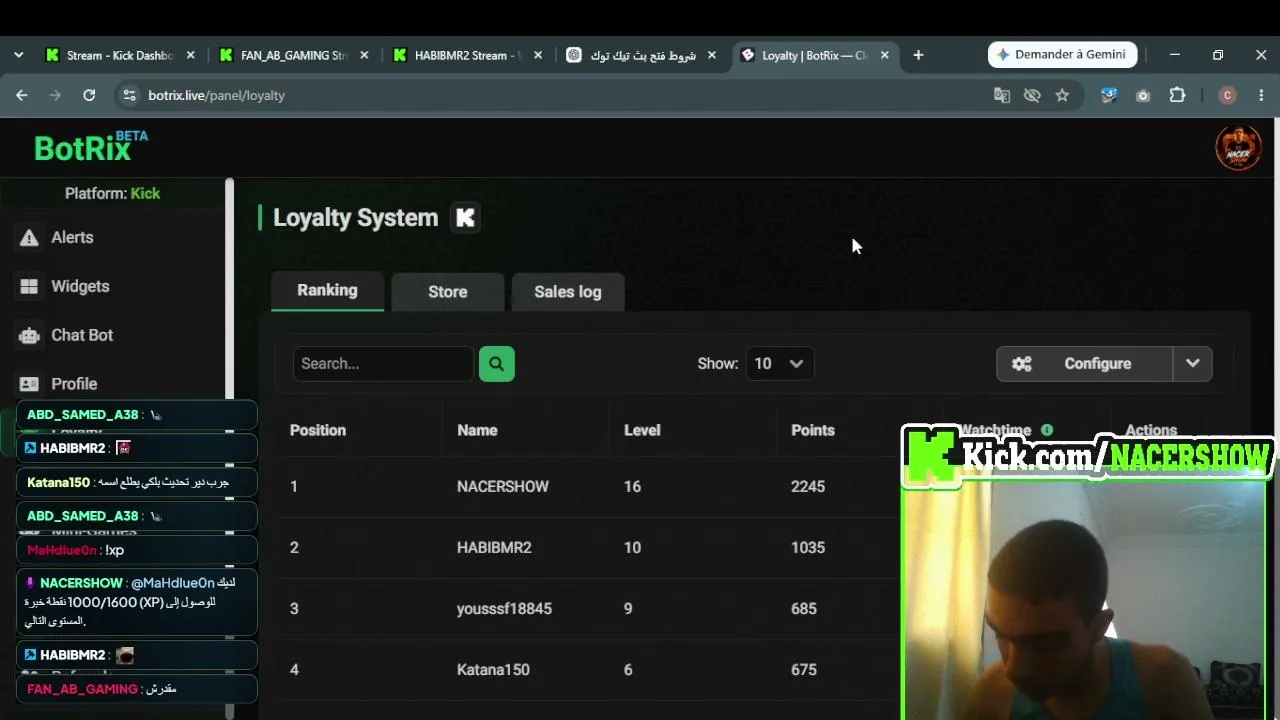Image resolution: width=1280 pixels, height=720 pixels.
Task: Close the FAN_AB_GAMING Stream tab
Action: coord(364,55)
